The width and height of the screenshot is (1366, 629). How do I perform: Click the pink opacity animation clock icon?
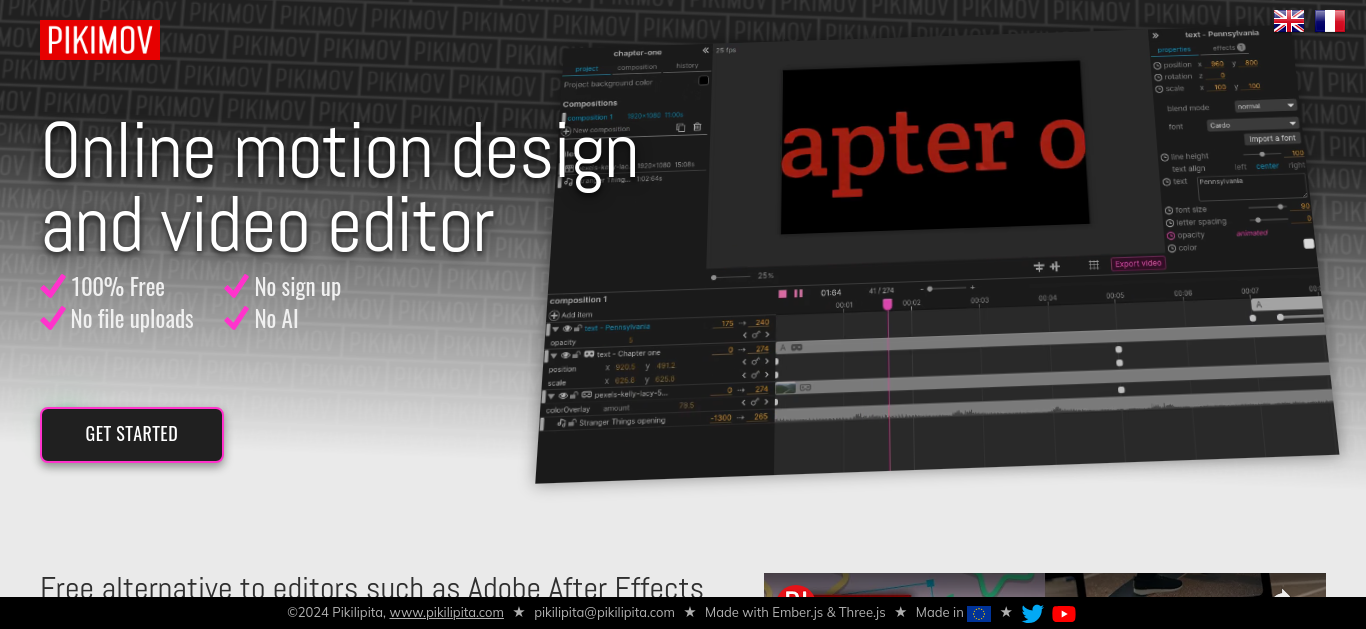tap(1171, 235)
